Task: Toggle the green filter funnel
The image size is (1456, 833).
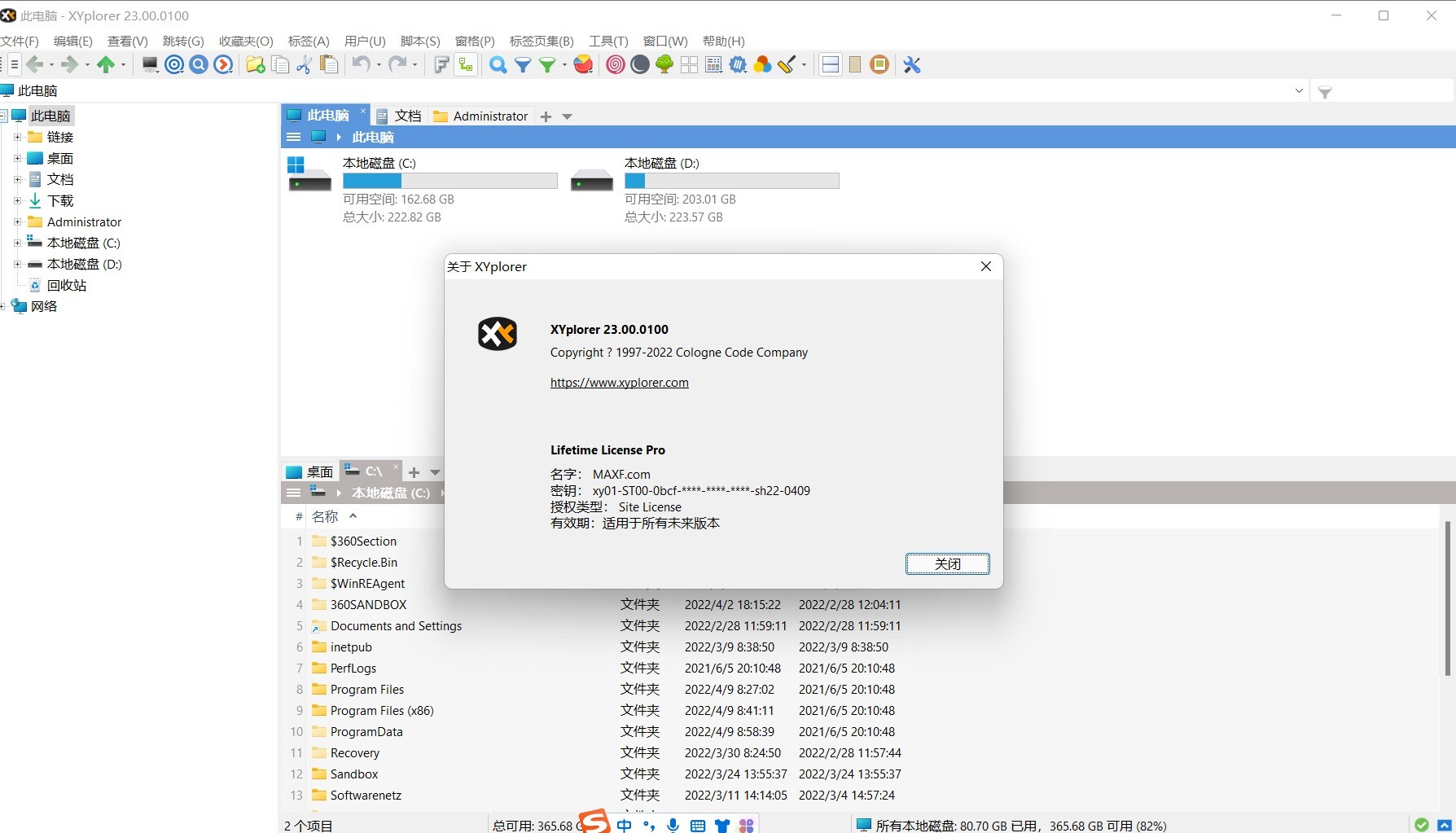Action: [x=547, y=65]
